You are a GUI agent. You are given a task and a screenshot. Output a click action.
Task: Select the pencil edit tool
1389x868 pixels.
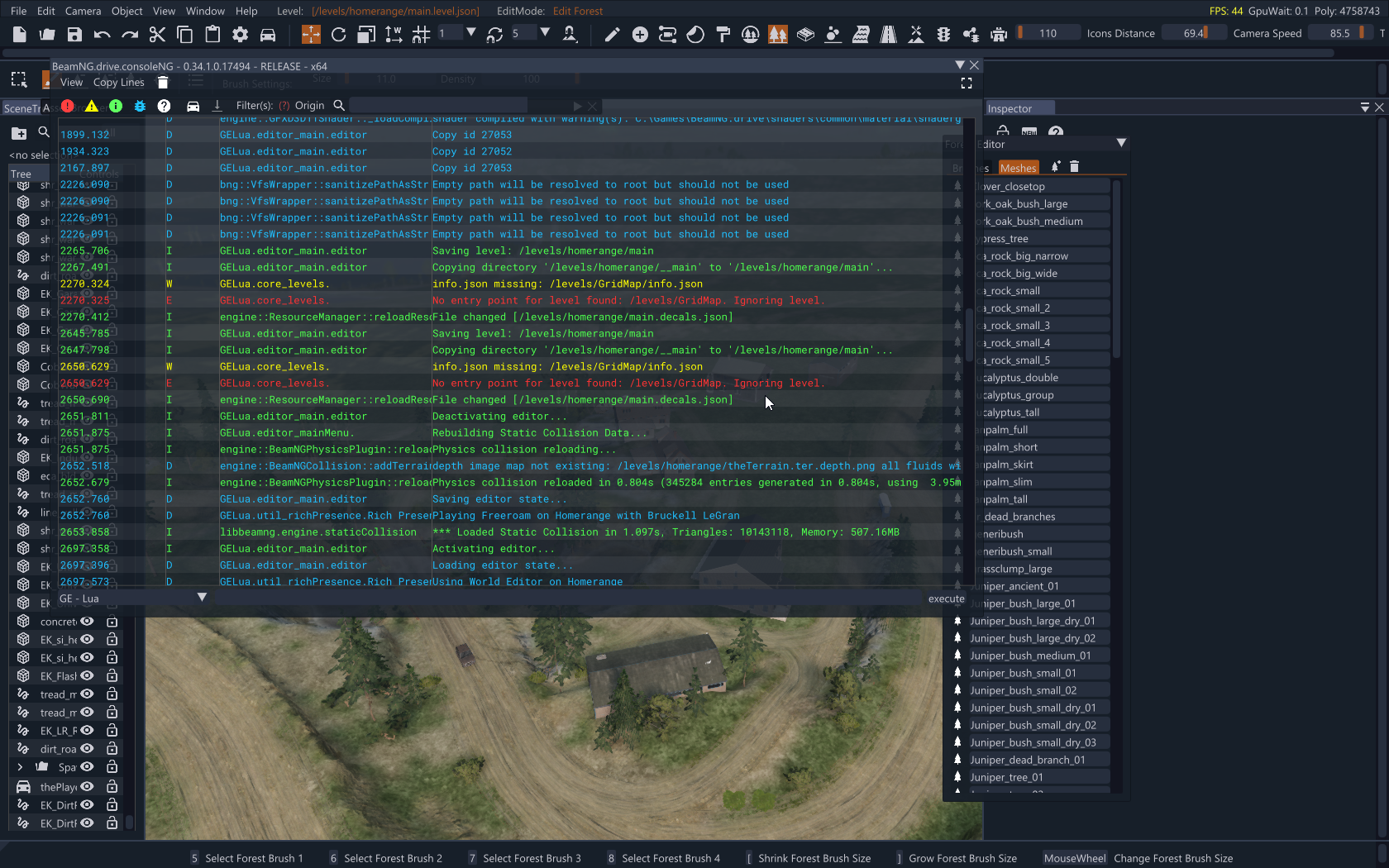tap(612, 34)
